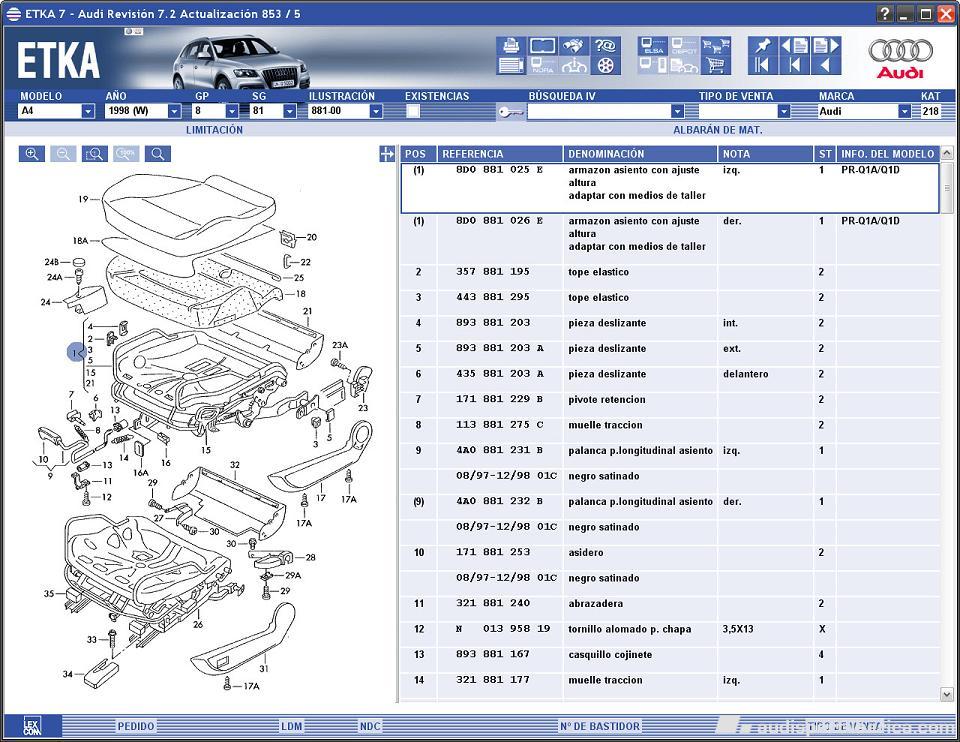This screenshot has height=742, width=960.
Task: Click the parts list scrollbar thumb
Action: tap(947, 187)
